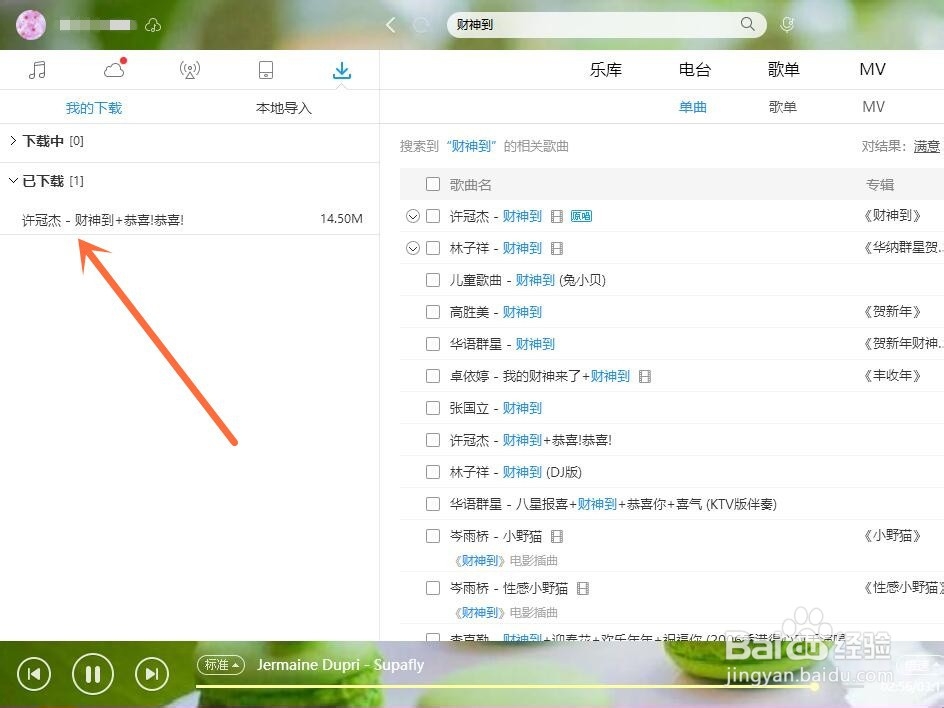Select the radio broadcast icon

[189, 69]
